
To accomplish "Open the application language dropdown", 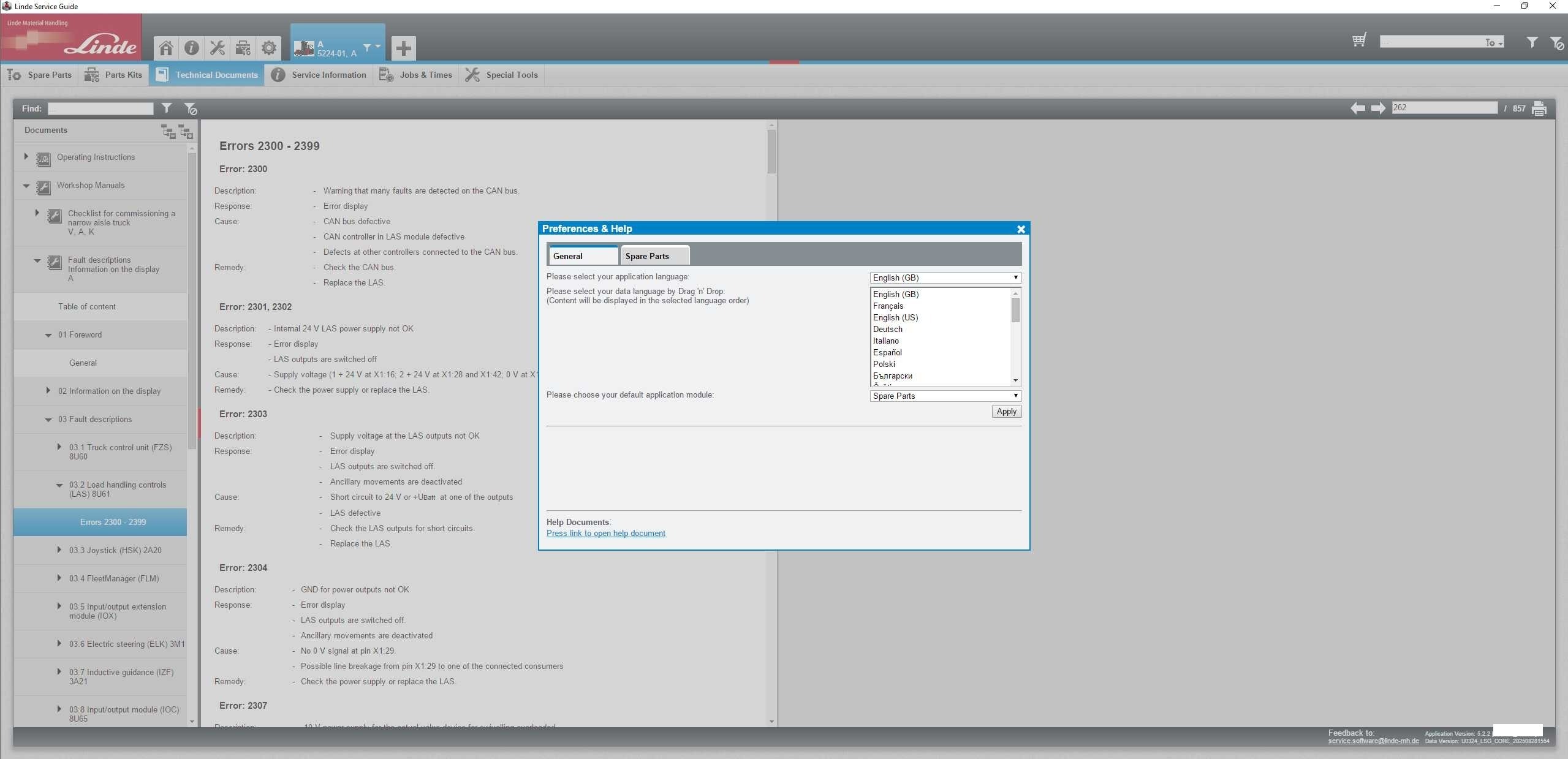I will pyautogui.click(x=945, y=278).
